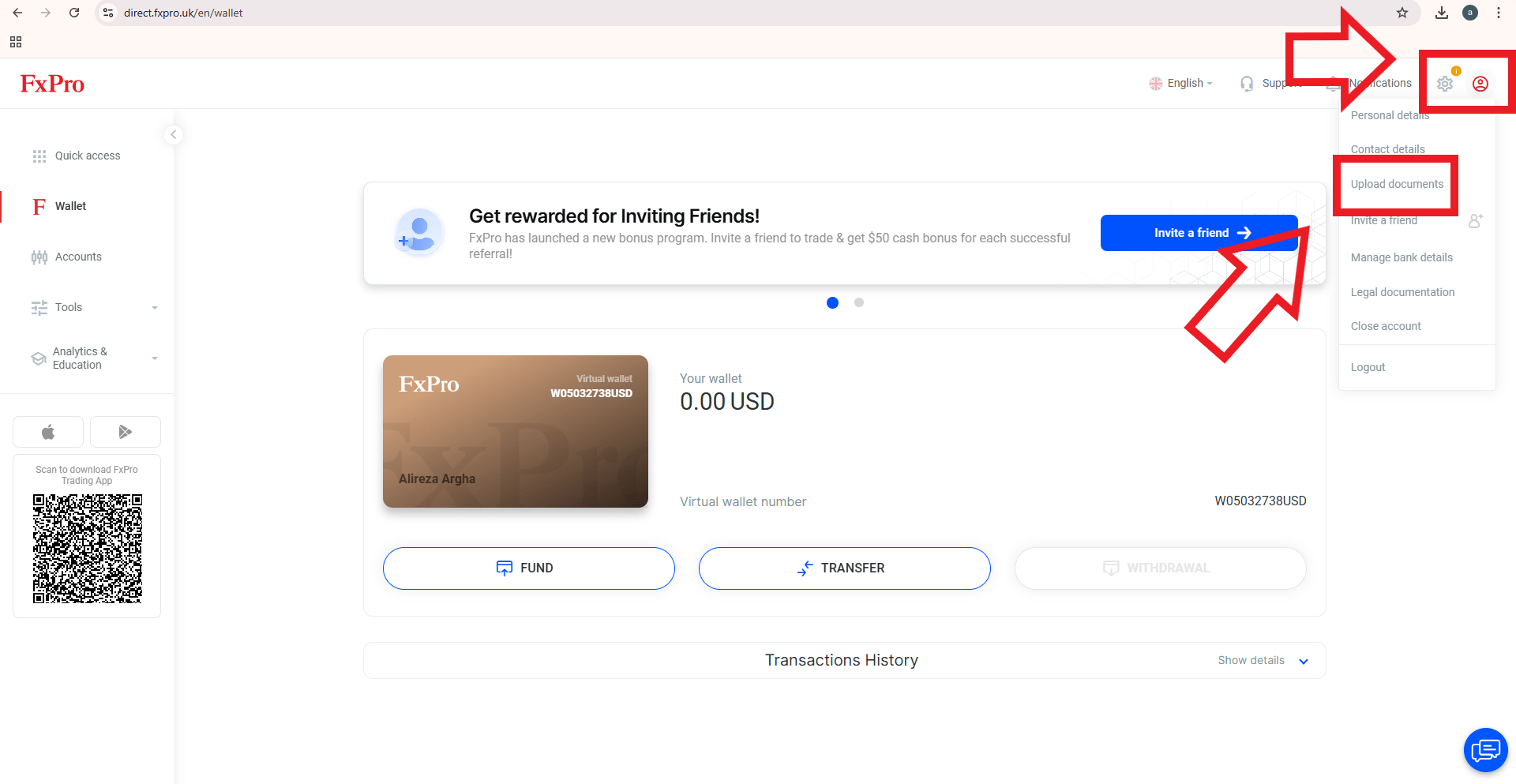Select Manage bank details menu item

[1402, 257]
